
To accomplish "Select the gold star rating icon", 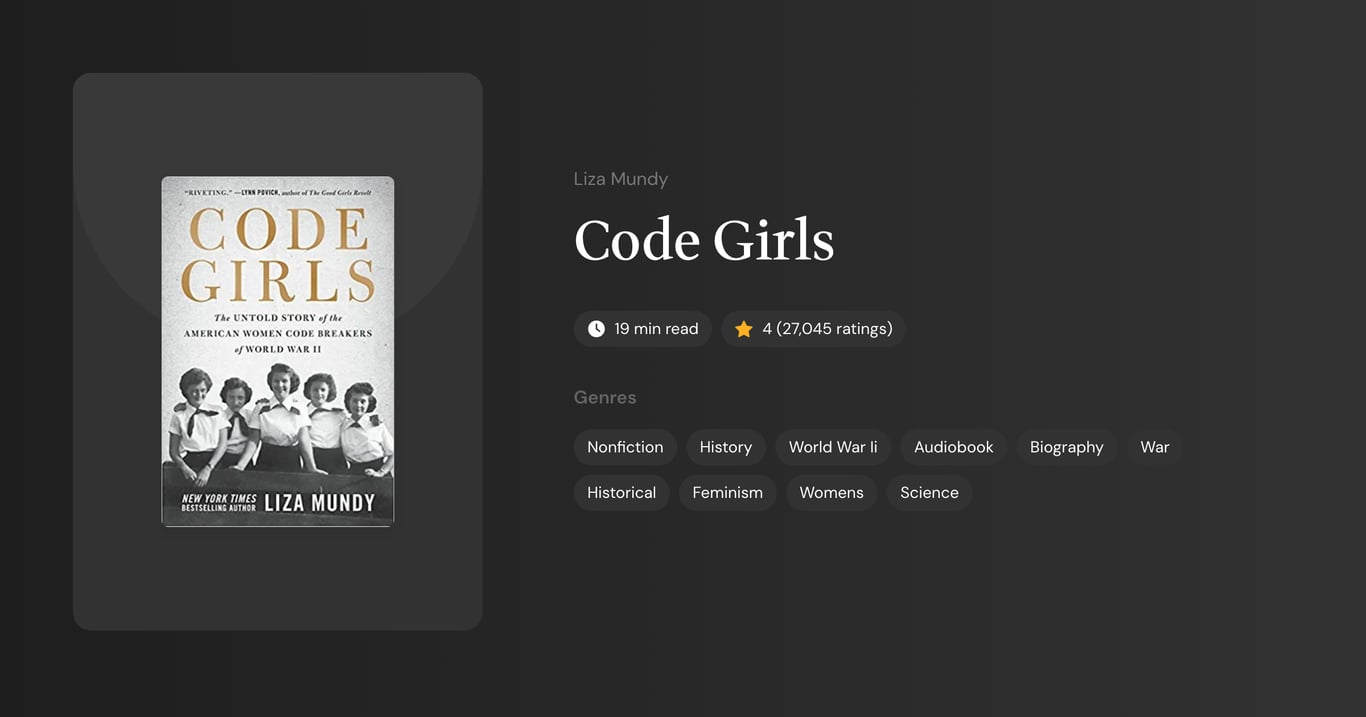I will pos(743,328).
